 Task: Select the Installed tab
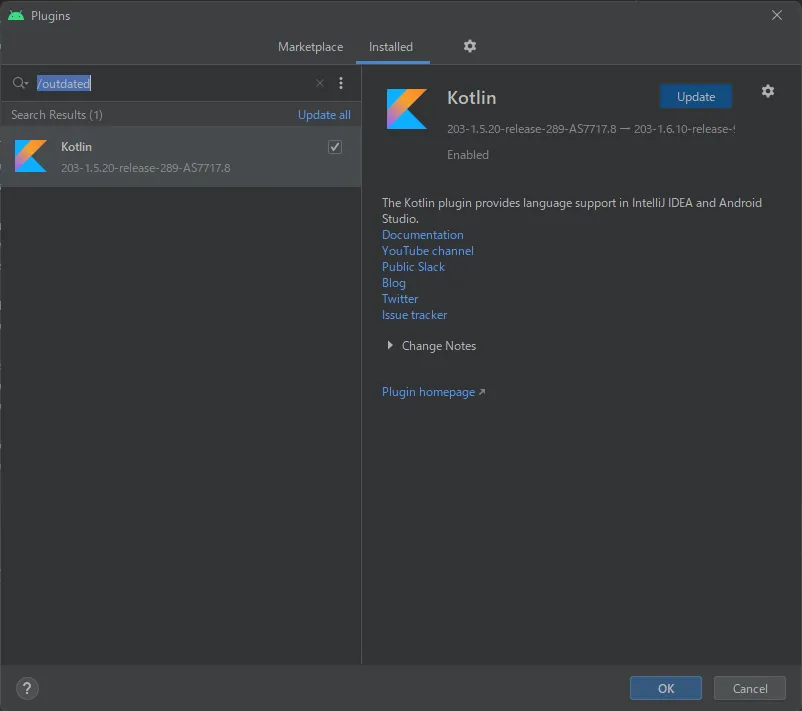click(x=391, y=47)
